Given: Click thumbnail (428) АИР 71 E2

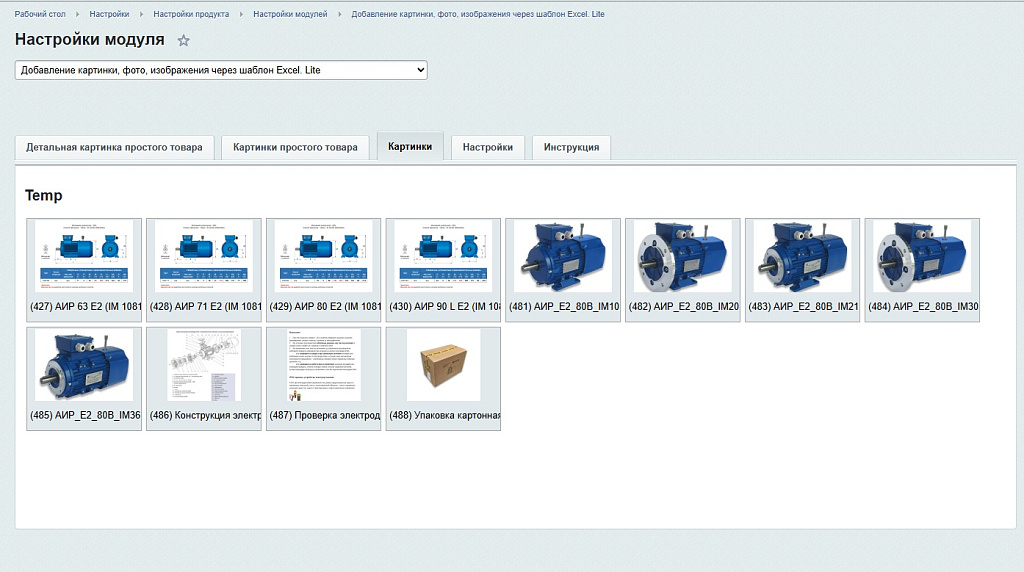Looking at the screenshot, I should [204, 257].
